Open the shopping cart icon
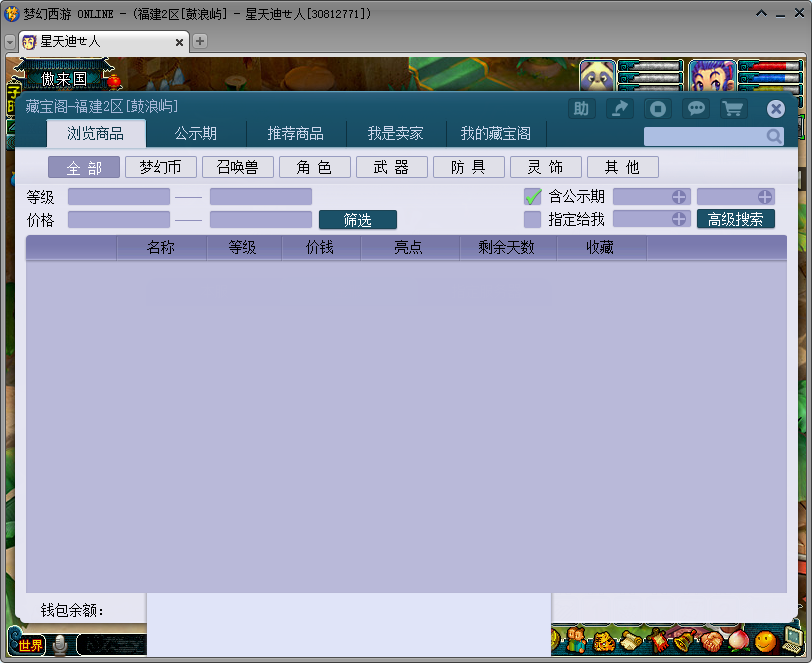This screenshot has width=812, height=663. pyautogui.click(x=733, y=109)
